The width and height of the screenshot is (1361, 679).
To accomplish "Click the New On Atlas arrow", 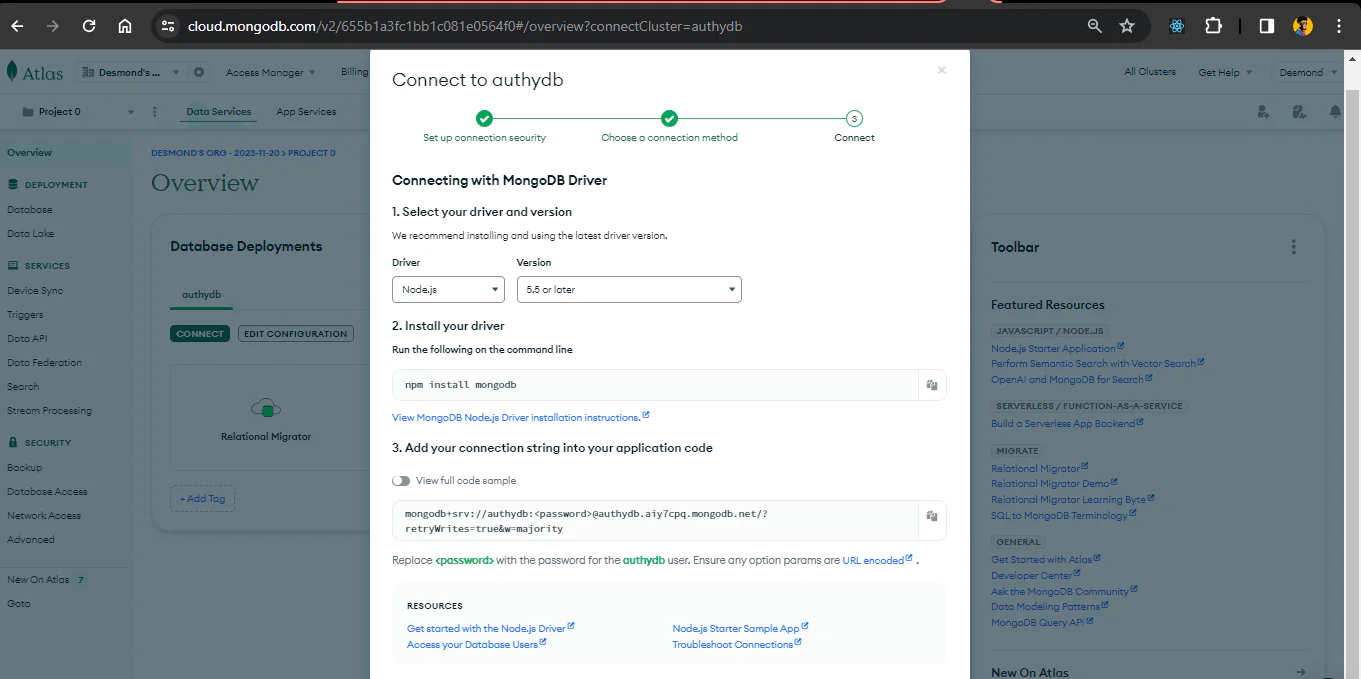I will (1300, 672).
